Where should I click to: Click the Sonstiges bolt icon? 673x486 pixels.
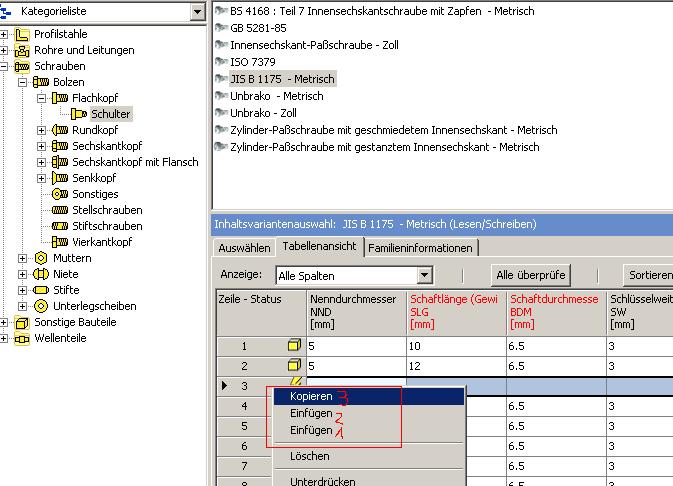coord(60,194)
